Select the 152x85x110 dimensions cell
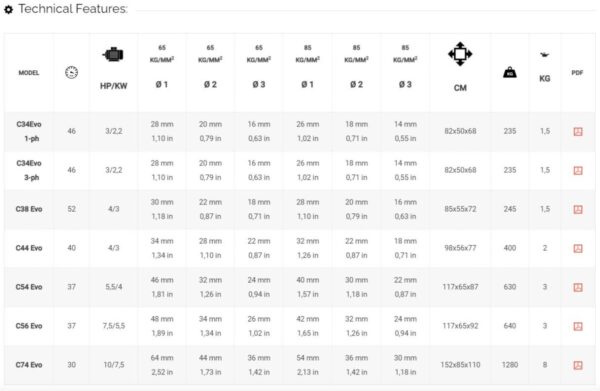The width and height of the screenshot is (600, 391). [460, 365]
